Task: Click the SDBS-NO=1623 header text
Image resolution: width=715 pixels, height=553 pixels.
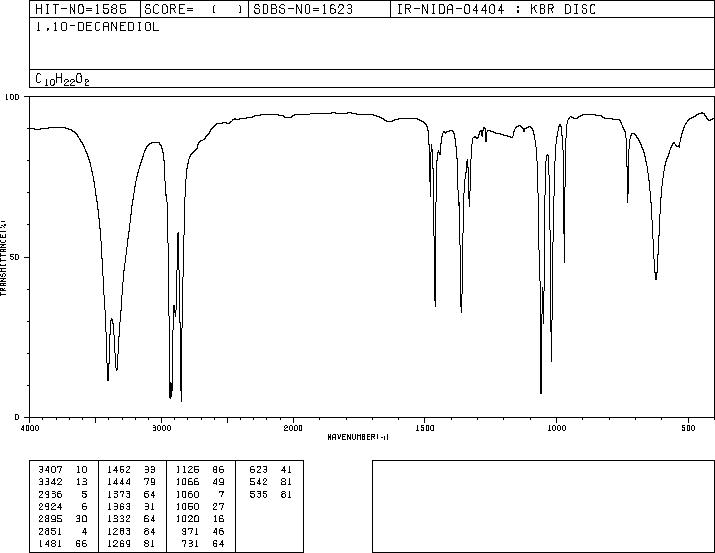Action: pos(303,10)
